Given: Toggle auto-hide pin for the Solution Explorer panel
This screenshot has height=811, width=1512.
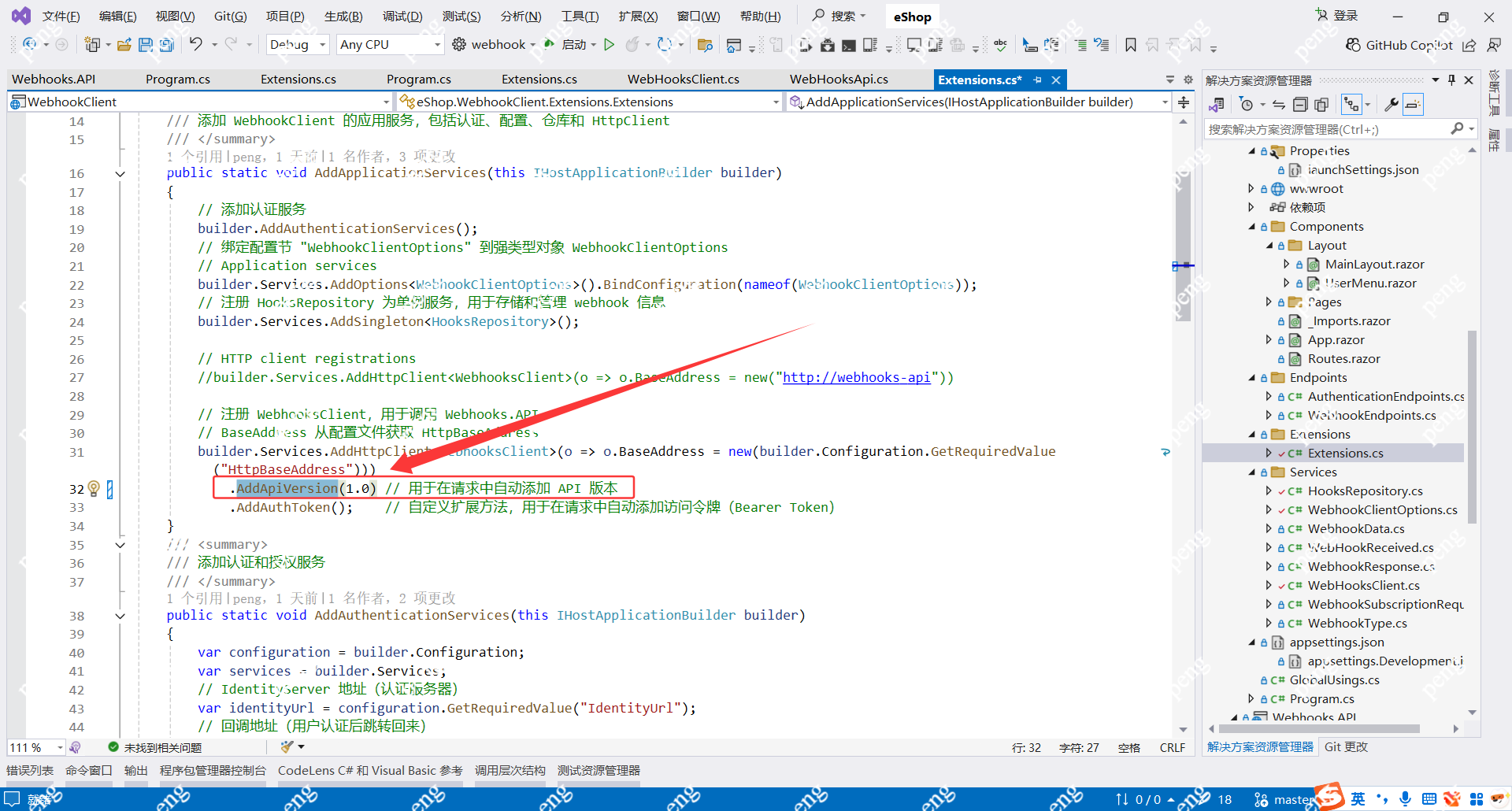Looking at the screenshot, I should click(x=1451, y=80).
